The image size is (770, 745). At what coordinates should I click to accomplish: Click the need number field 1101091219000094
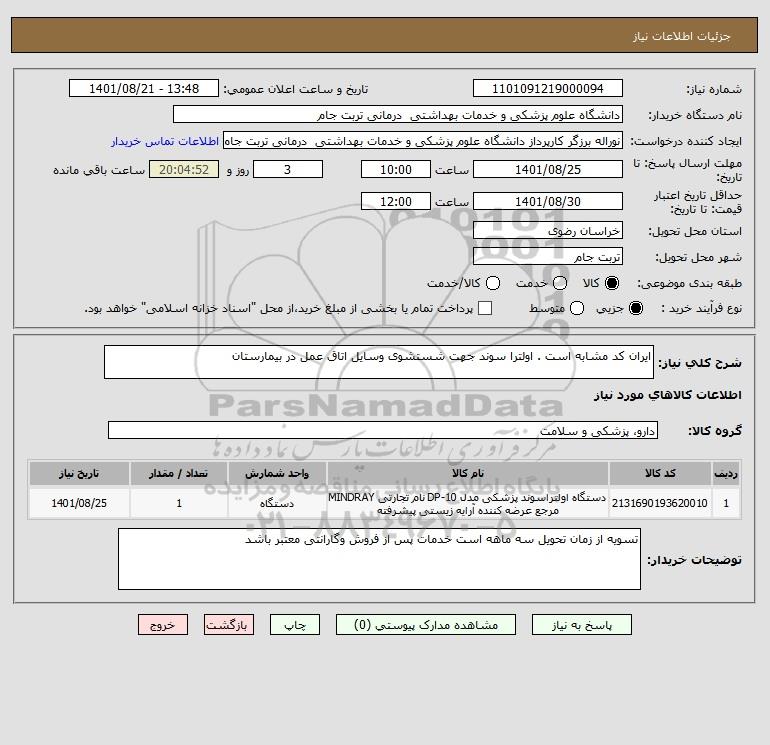tap(548, 88)
